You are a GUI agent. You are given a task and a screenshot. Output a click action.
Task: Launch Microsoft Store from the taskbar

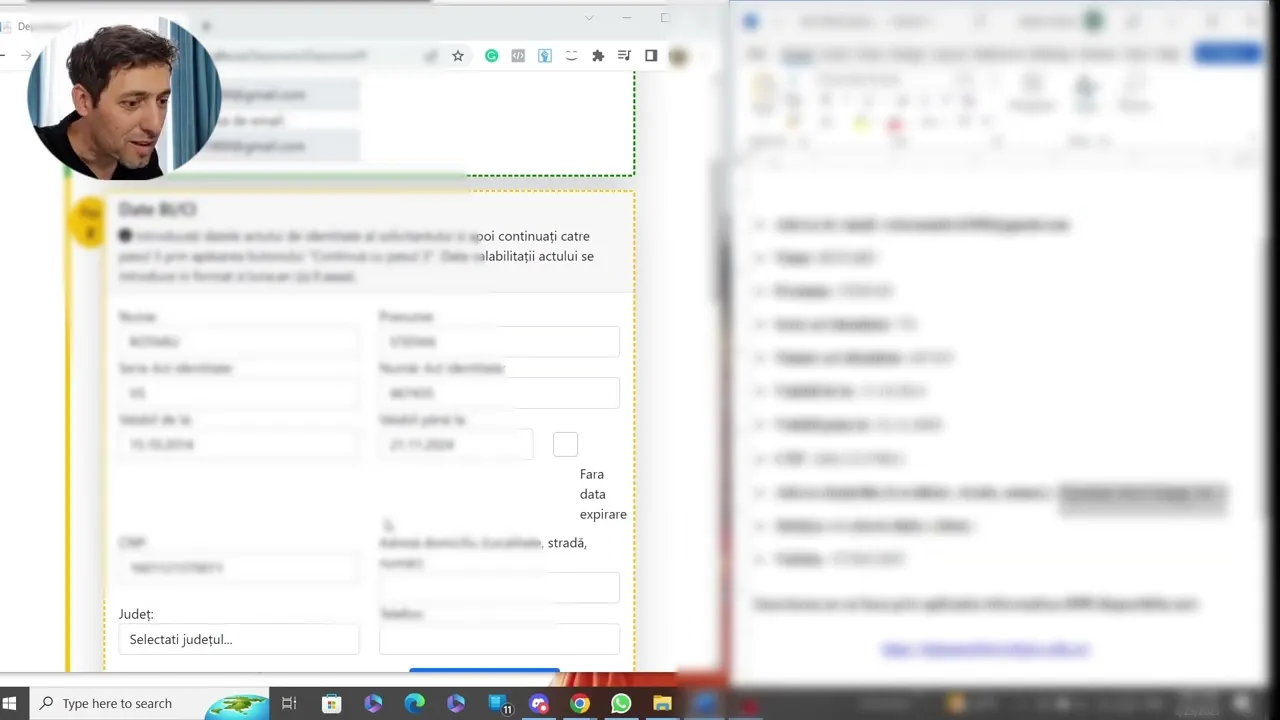click(x=331, y=703)
